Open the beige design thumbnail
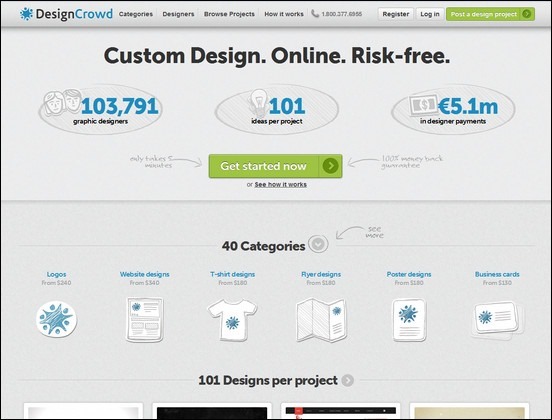The image size is (552, 420). 469,411
